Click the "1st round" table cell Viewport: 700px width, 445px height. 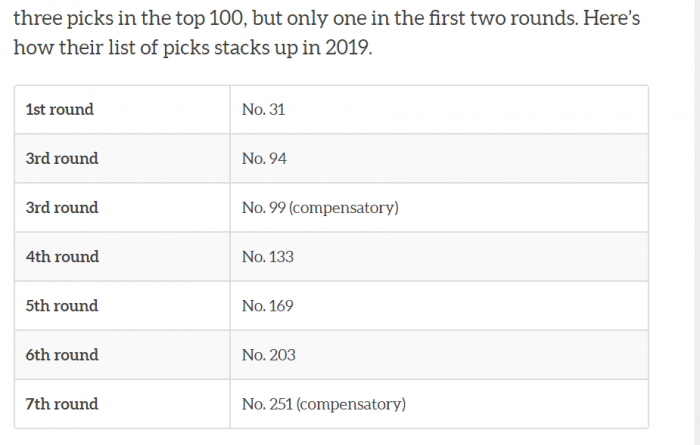click(x=60, y=109)
